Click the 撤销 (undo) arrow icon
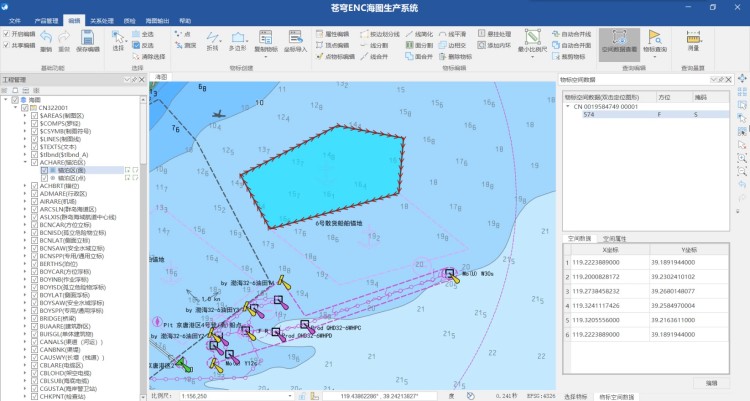750x401 pixels. tap(45, 37)
